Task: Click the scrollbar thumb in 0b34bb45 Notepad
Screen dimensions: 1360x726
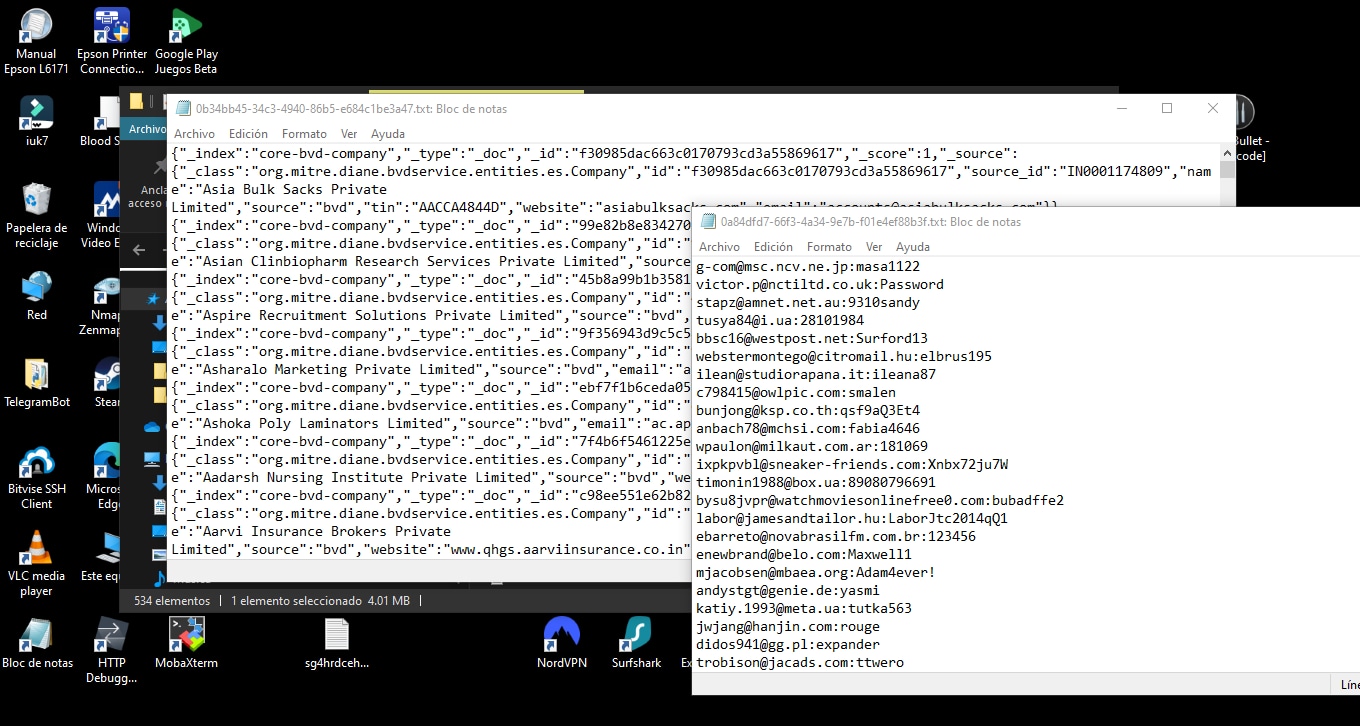Action: (x=1228, y=169)
